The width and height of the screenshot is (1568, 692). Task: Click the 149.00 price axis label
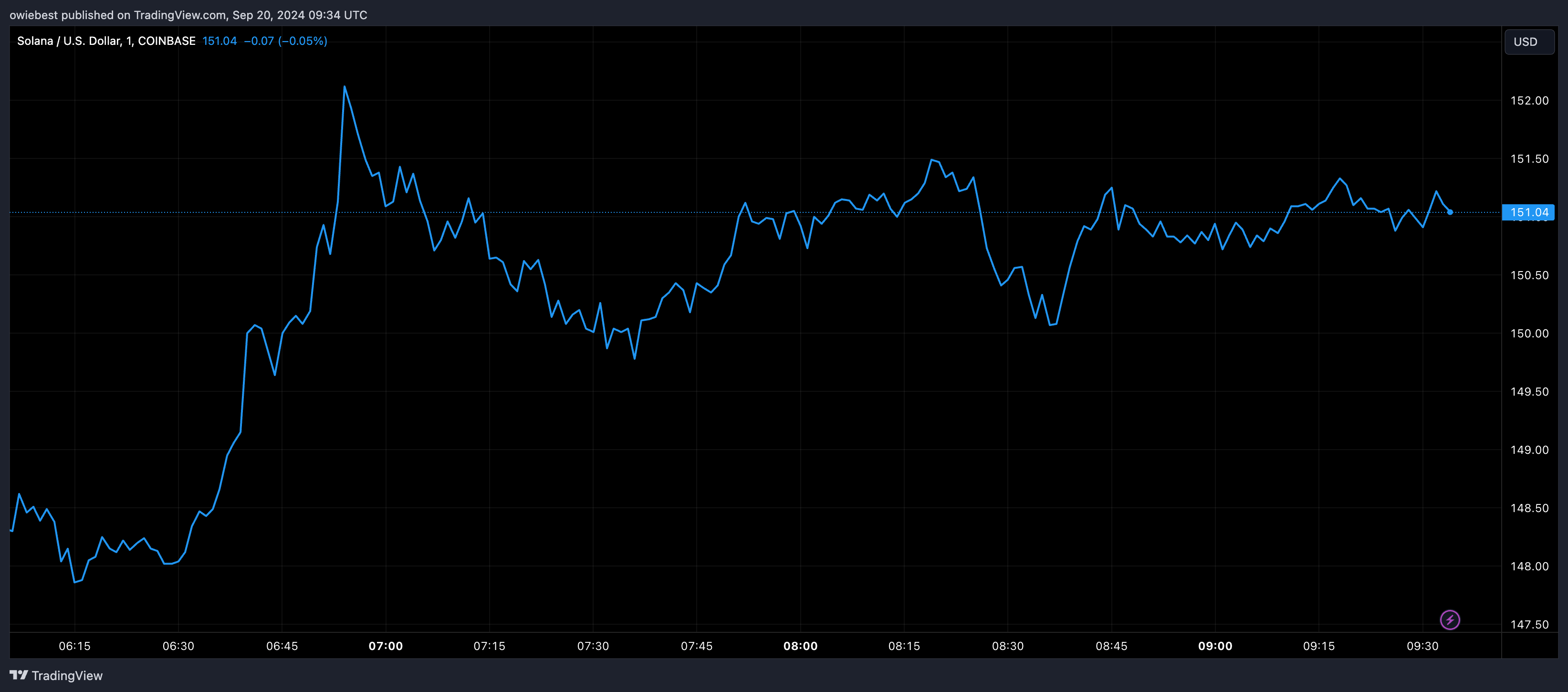1529,450
